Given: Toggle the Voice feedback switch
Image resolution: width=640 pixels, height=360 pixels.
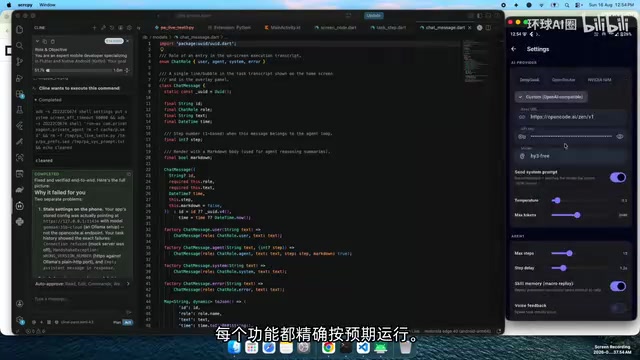Looking at the screenshot, I should 618,308.
